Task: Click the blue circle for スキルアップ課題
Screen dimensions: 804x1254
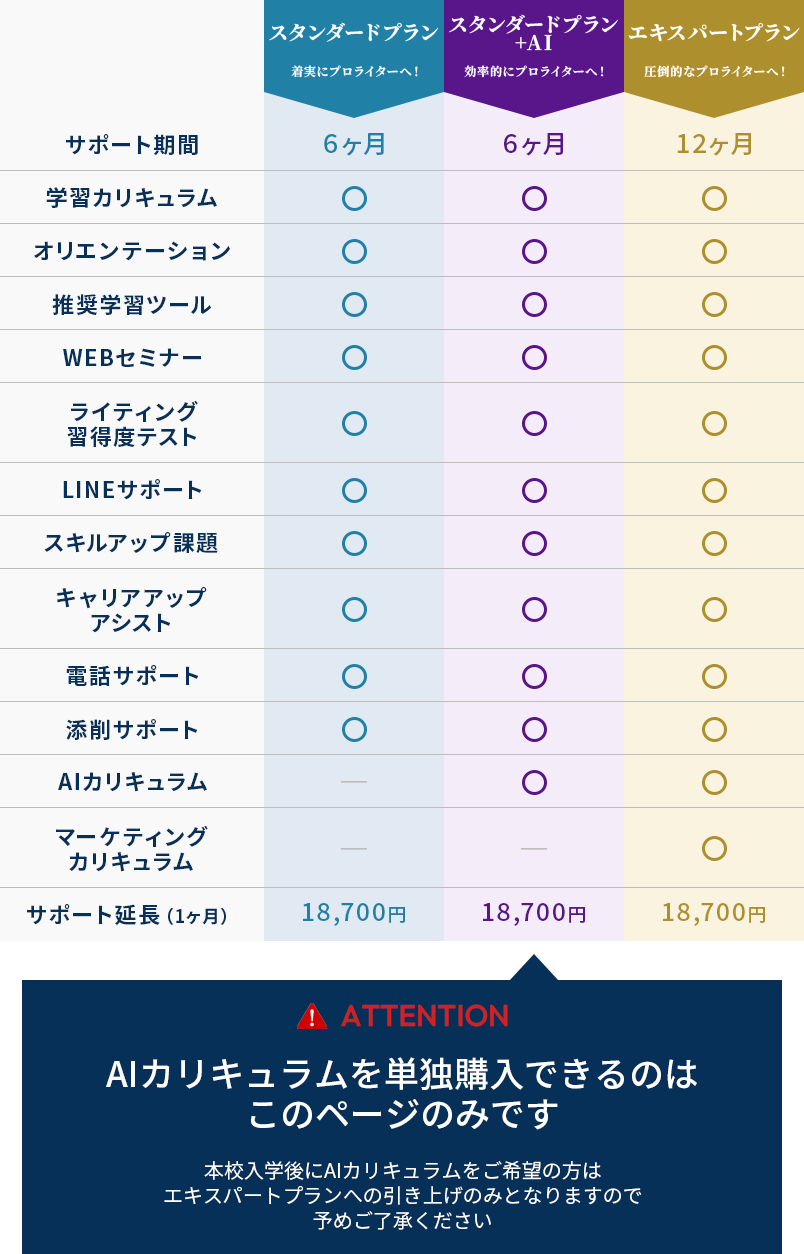Action: 354,543
